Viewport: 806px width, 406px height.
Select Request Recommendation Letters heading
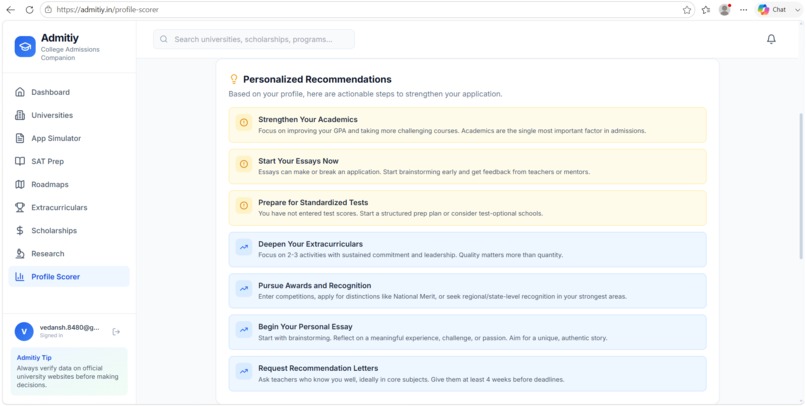pyautogui.click(x=318, y=368)
